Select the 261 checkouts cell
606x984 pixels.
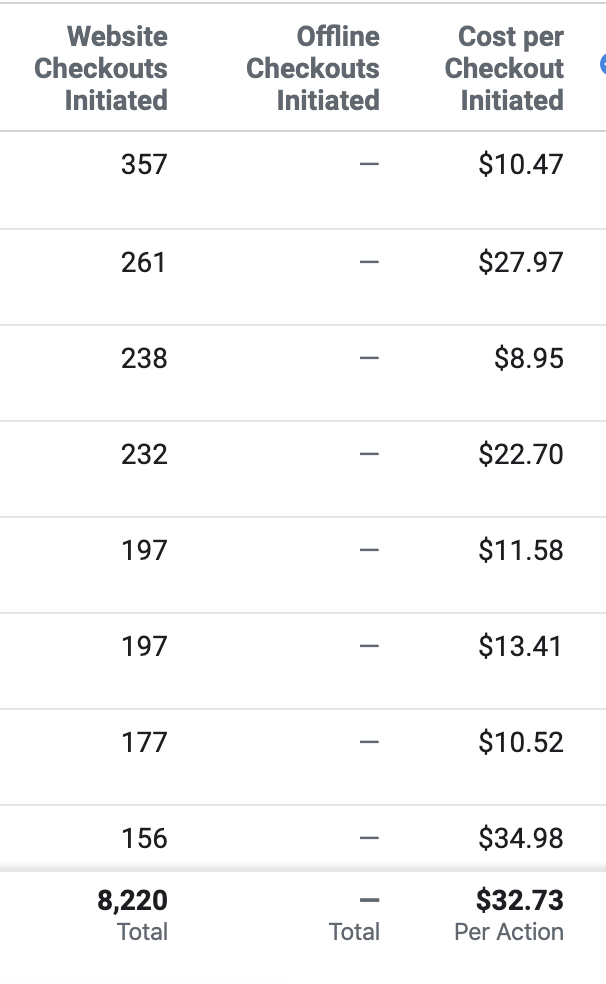pyautogui.click(x=144, y=262)
